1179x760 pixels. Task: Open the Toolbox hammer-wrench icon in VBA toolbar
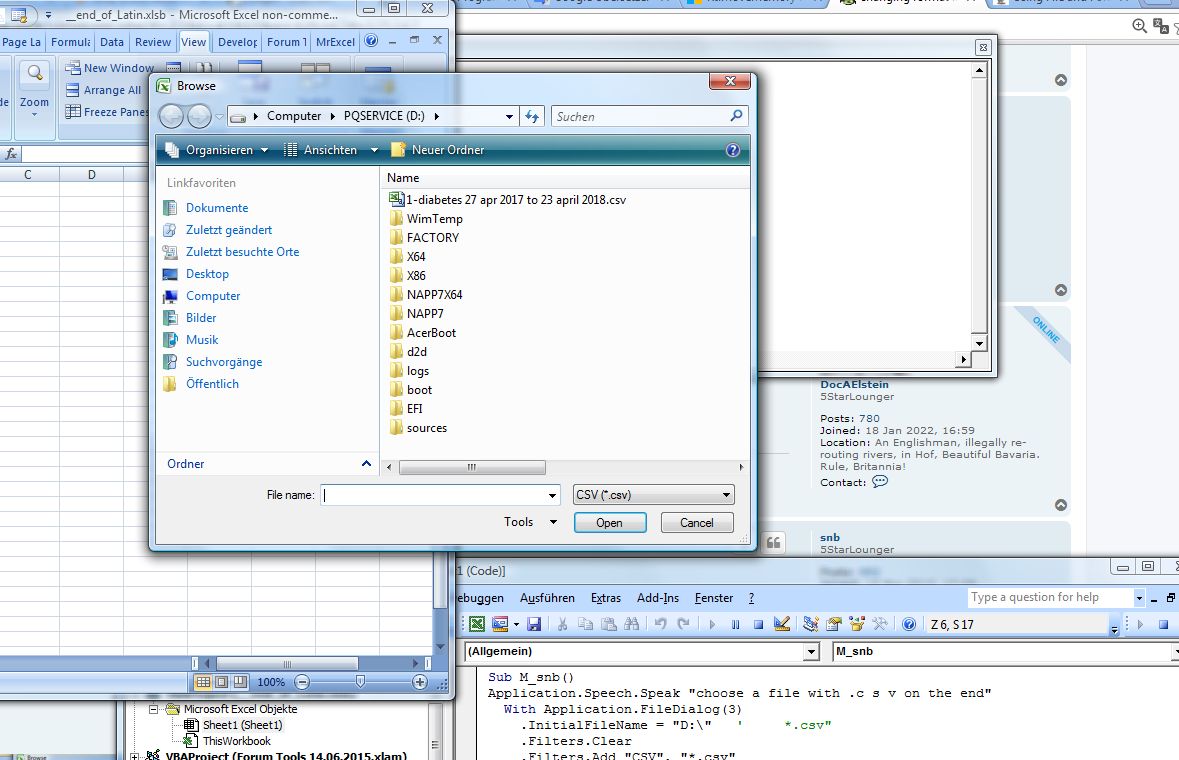[x=880, y=624]
